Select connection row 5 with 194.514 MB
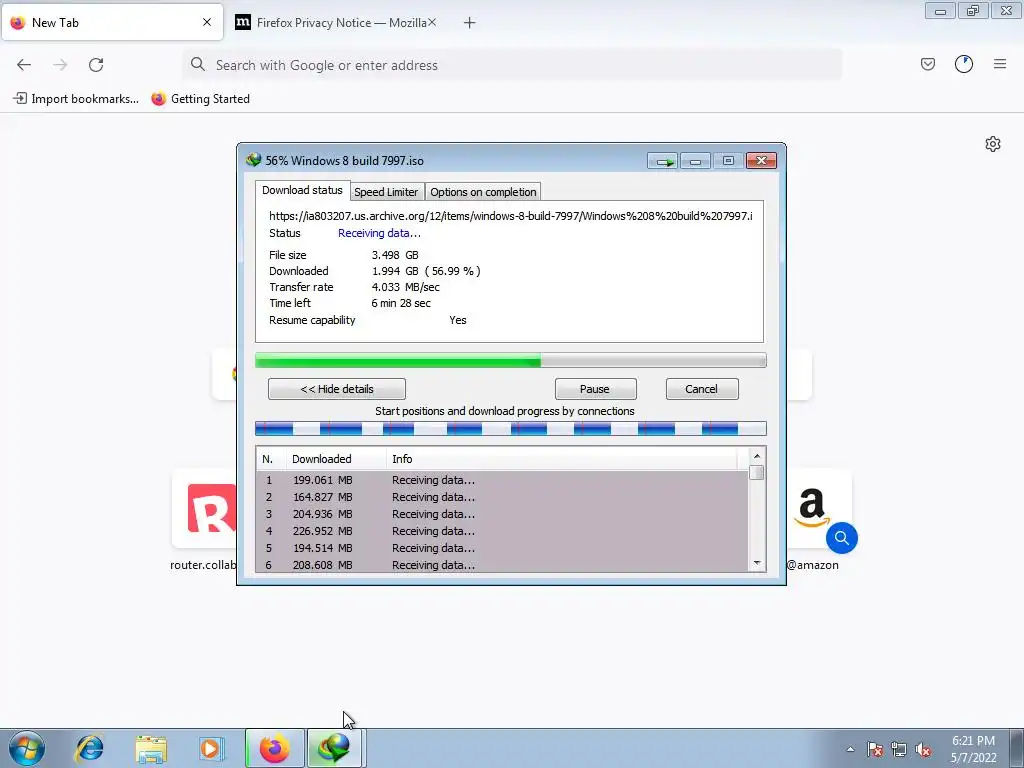Viewport: 1024px width, 768px height. [x=502, y=548]
